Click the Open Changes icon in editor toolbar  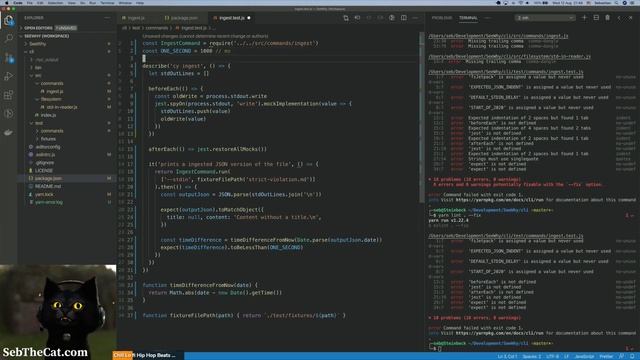[346, 18]
